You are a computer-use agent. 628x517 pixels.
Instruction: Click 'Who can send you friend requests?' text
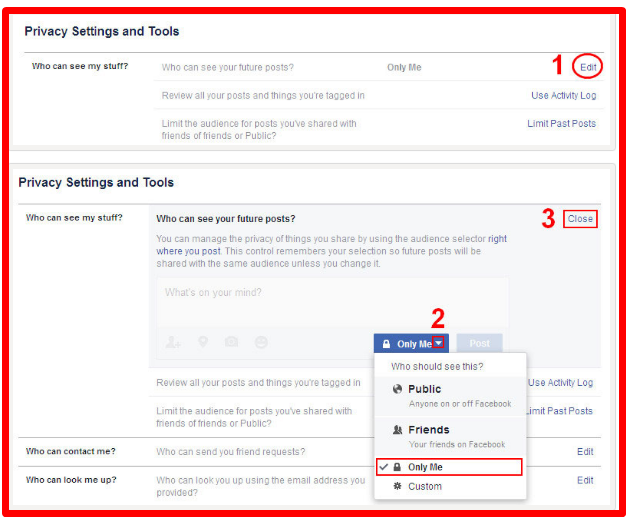[231, 452]
